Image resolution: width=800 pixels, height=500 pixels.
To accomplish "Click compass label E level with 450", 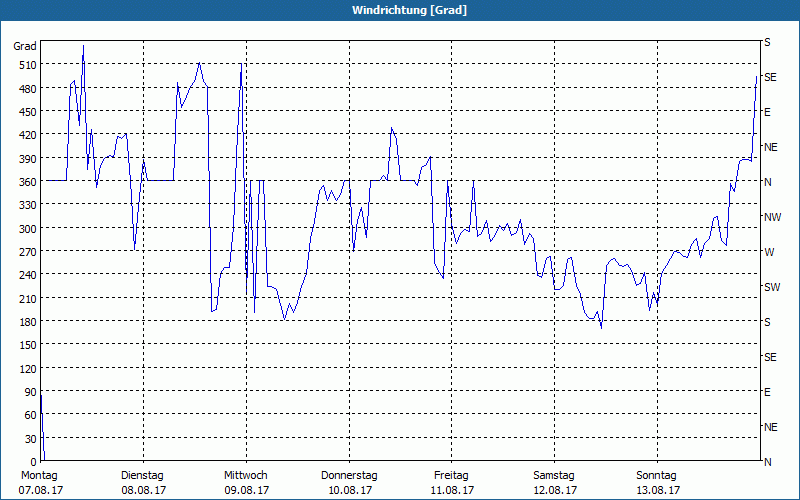I will [767, 112].
